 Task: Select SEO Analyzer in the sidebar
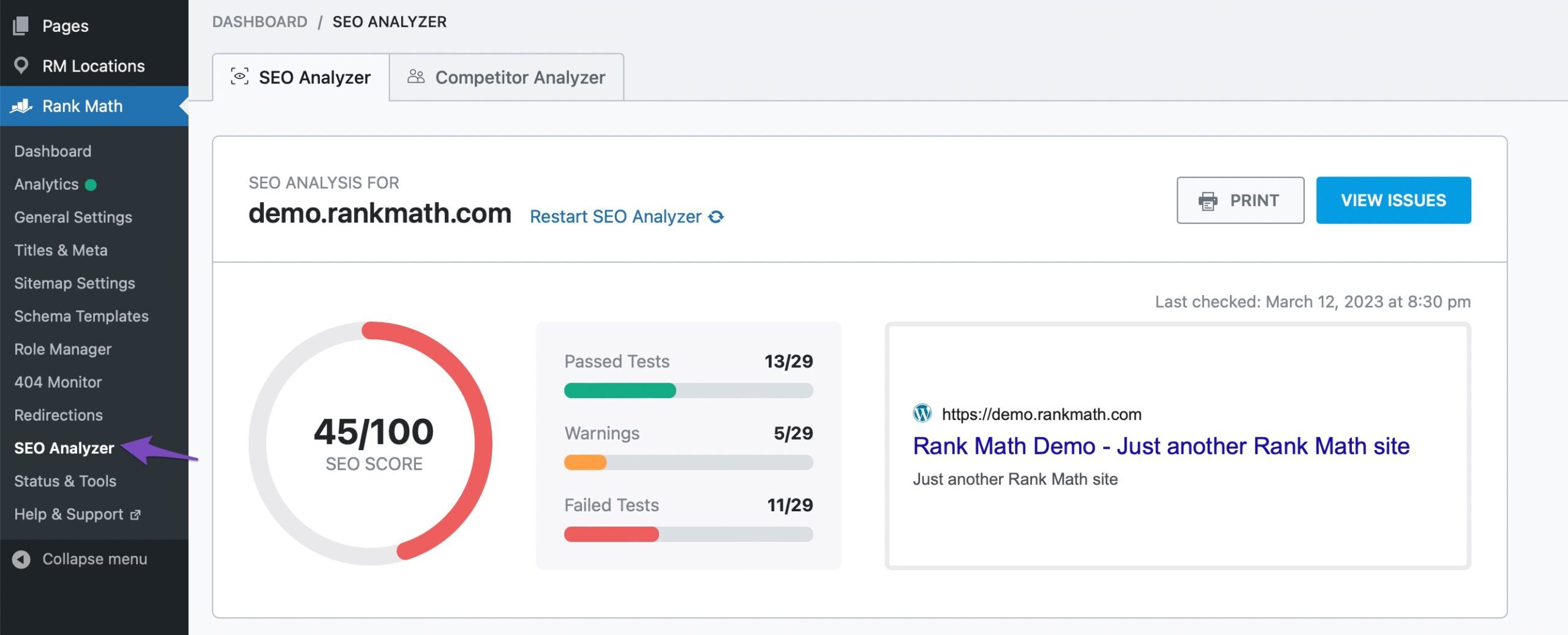point(64,448)
